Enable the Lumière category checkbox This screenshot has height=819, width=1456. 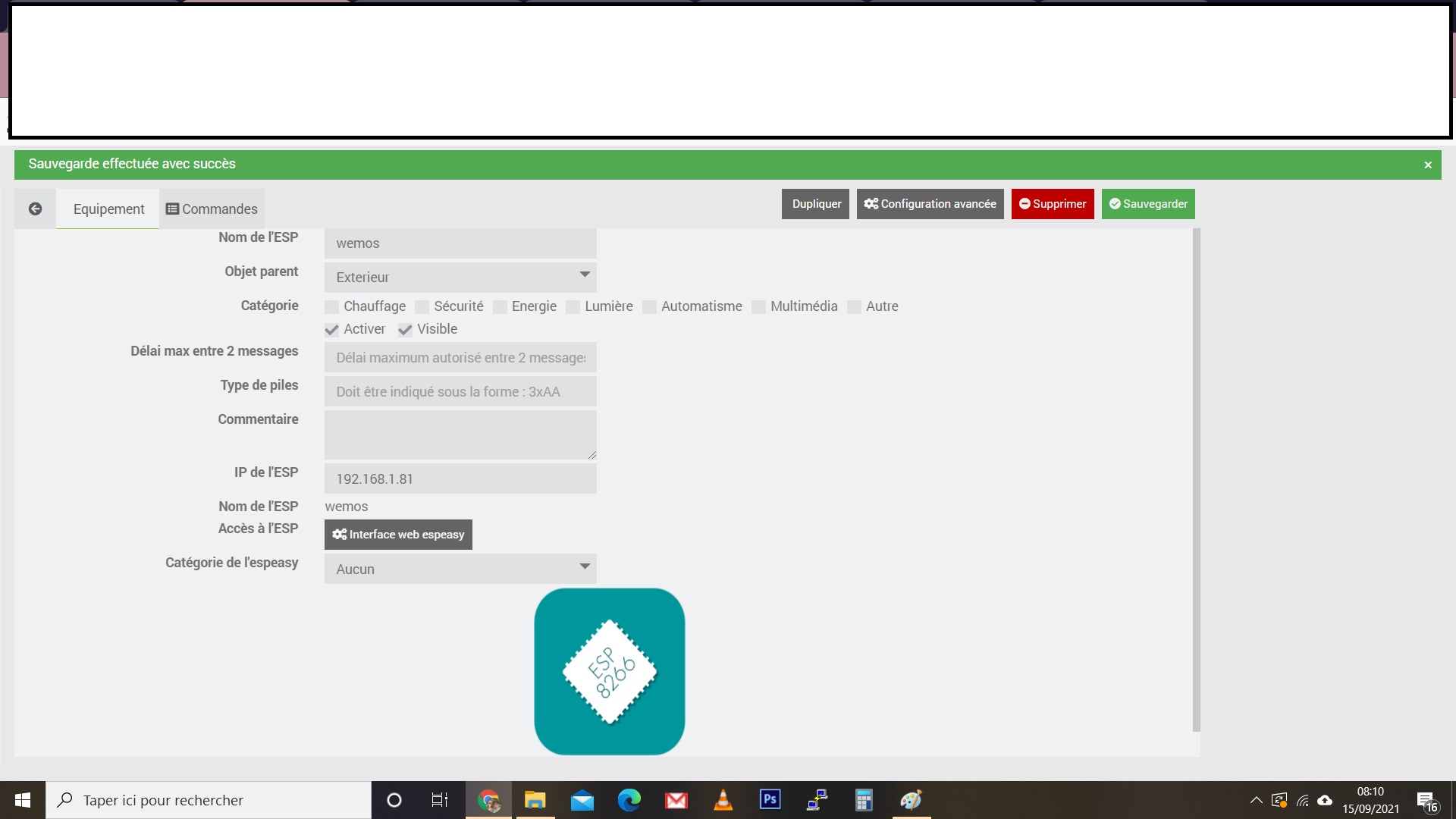(x=573, y=307)
